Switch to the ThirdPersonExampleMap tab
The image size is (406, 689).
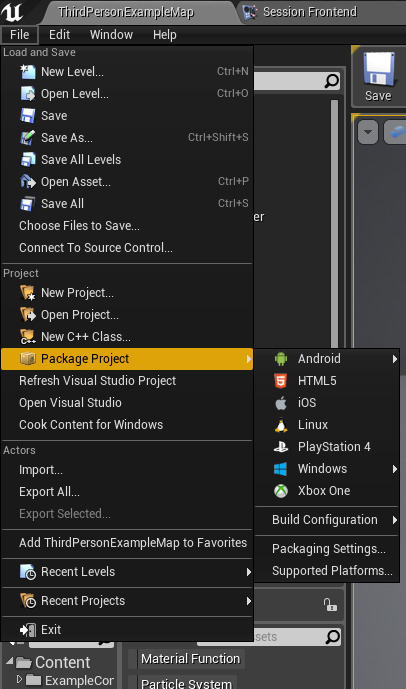pos(126,12)
